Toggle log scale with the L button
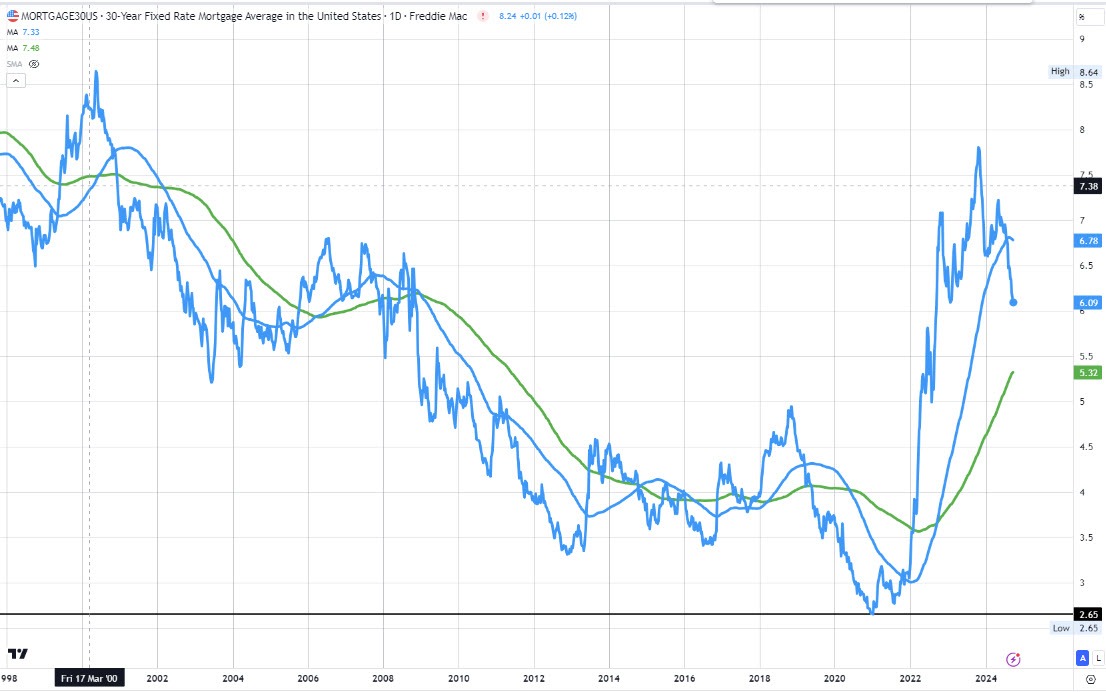The width and height of the screenshot is (1106, 692). click(1098, 658)
